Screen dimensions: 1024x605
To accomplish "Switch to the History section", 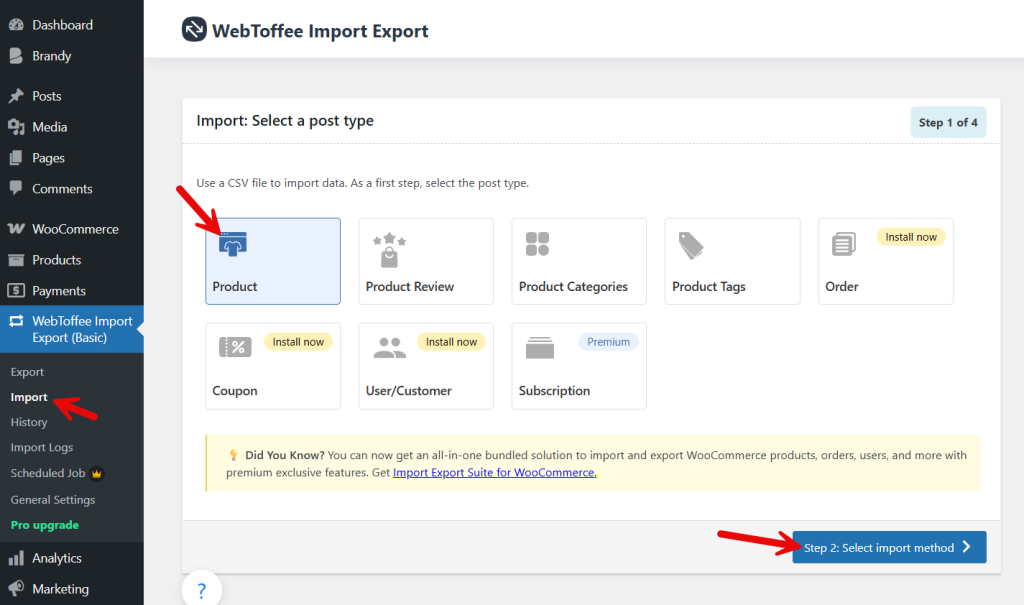I will click(x=31, y=422).
